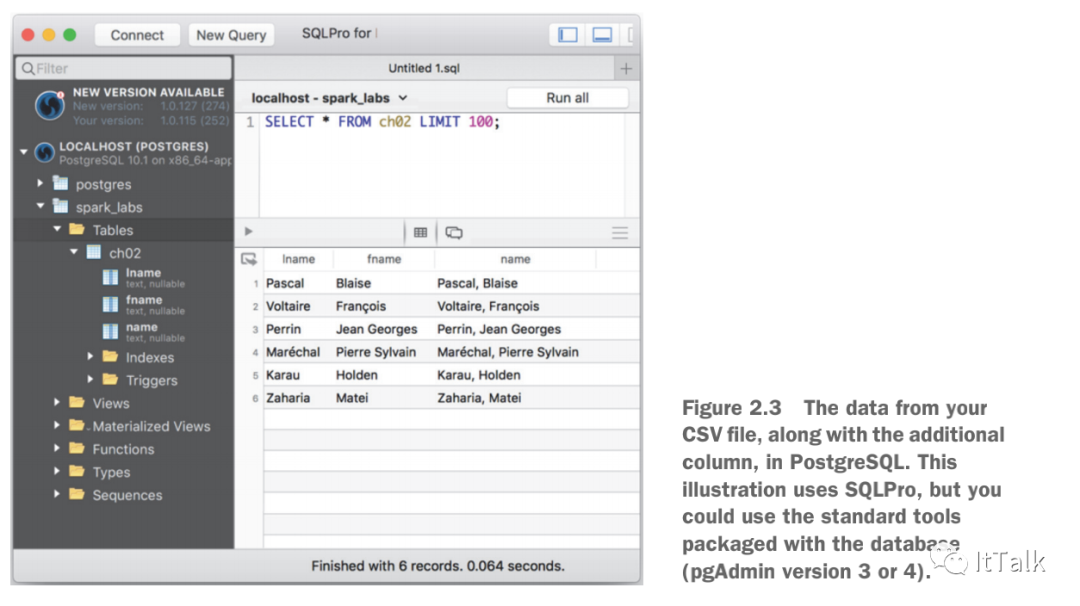Select the fname column icon in sidebar

(110, 304)
